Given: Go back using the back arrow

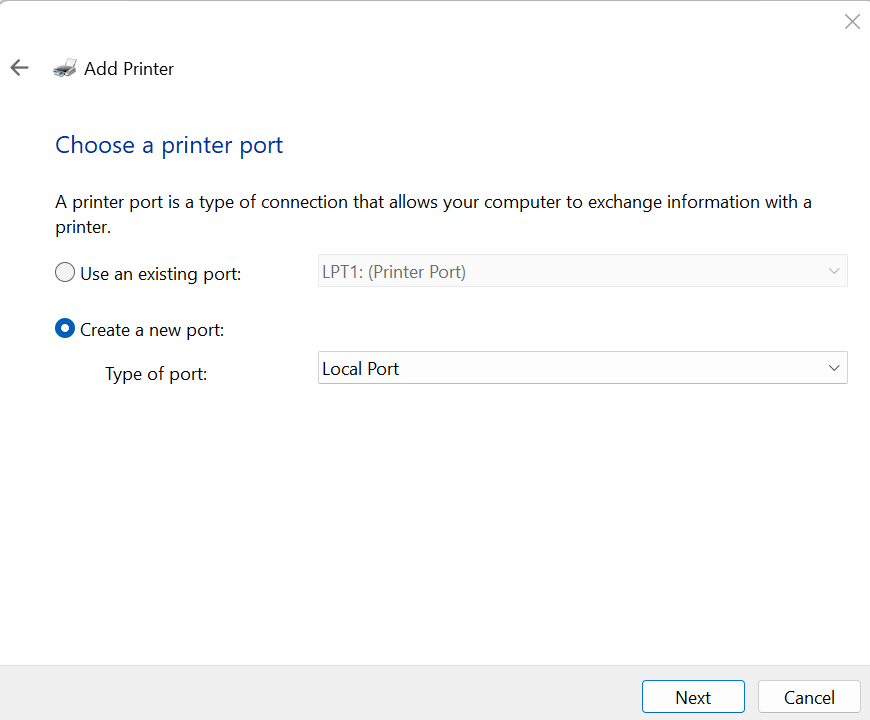Looking at the screenshot, I should [x=19, y=68].
